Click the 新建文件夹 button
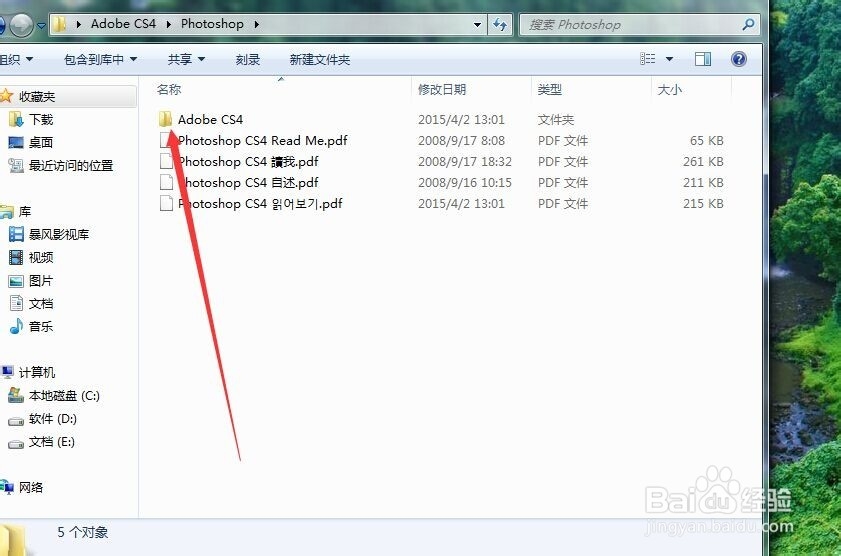841x556 pixels. pos(320,59)
